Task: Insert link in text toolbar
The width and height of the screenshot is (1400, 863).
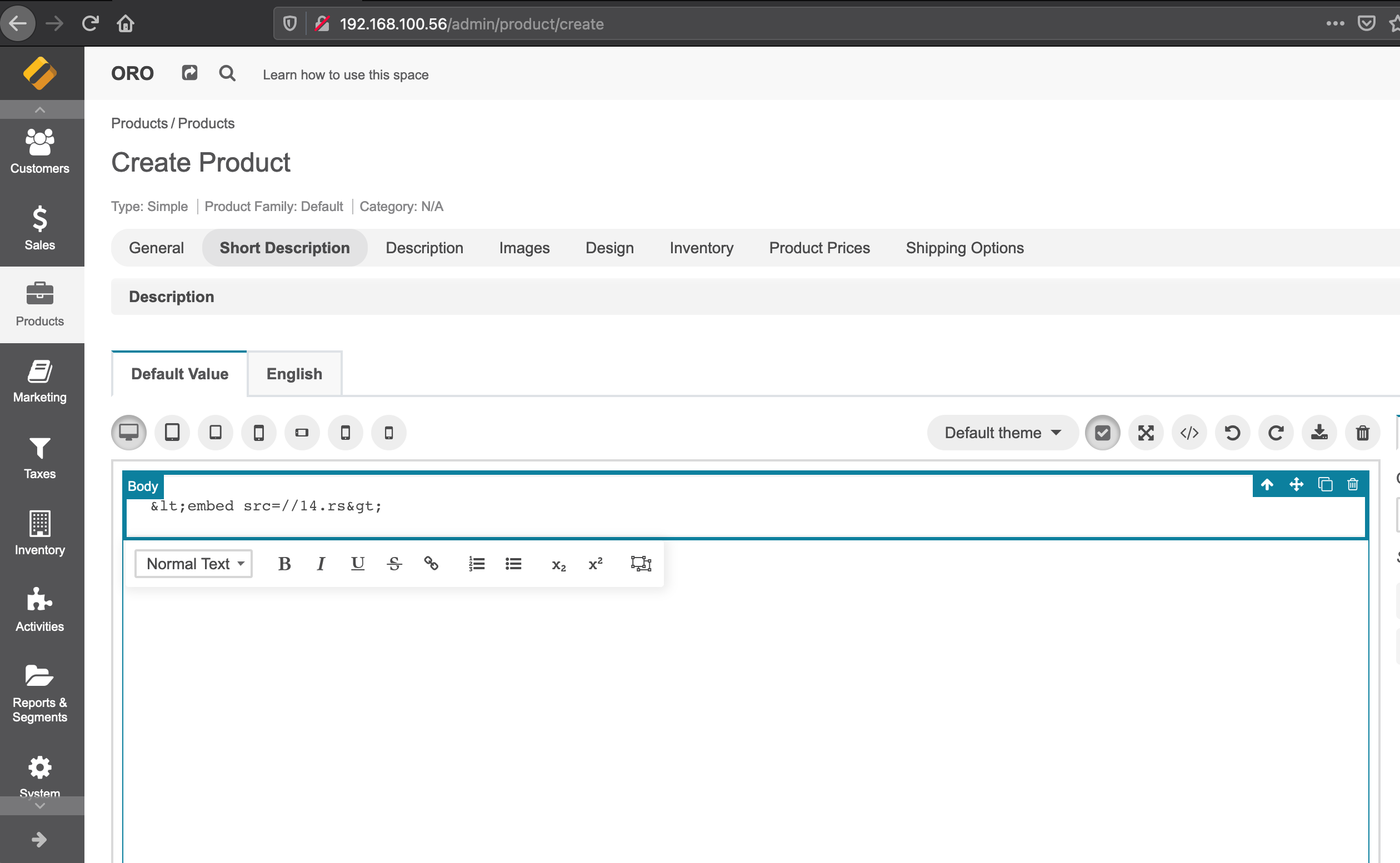Action: 431,564
